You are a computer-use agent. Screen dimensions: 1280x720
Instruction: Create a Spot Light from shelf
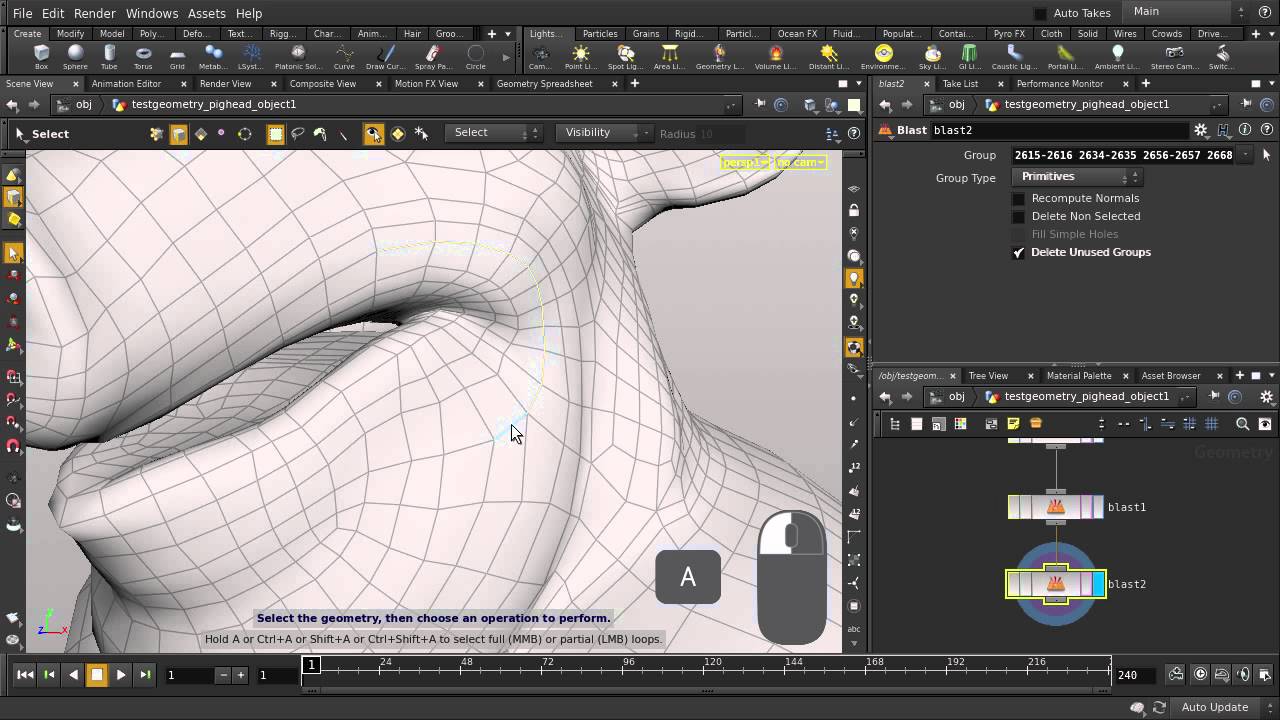[625, 56]
